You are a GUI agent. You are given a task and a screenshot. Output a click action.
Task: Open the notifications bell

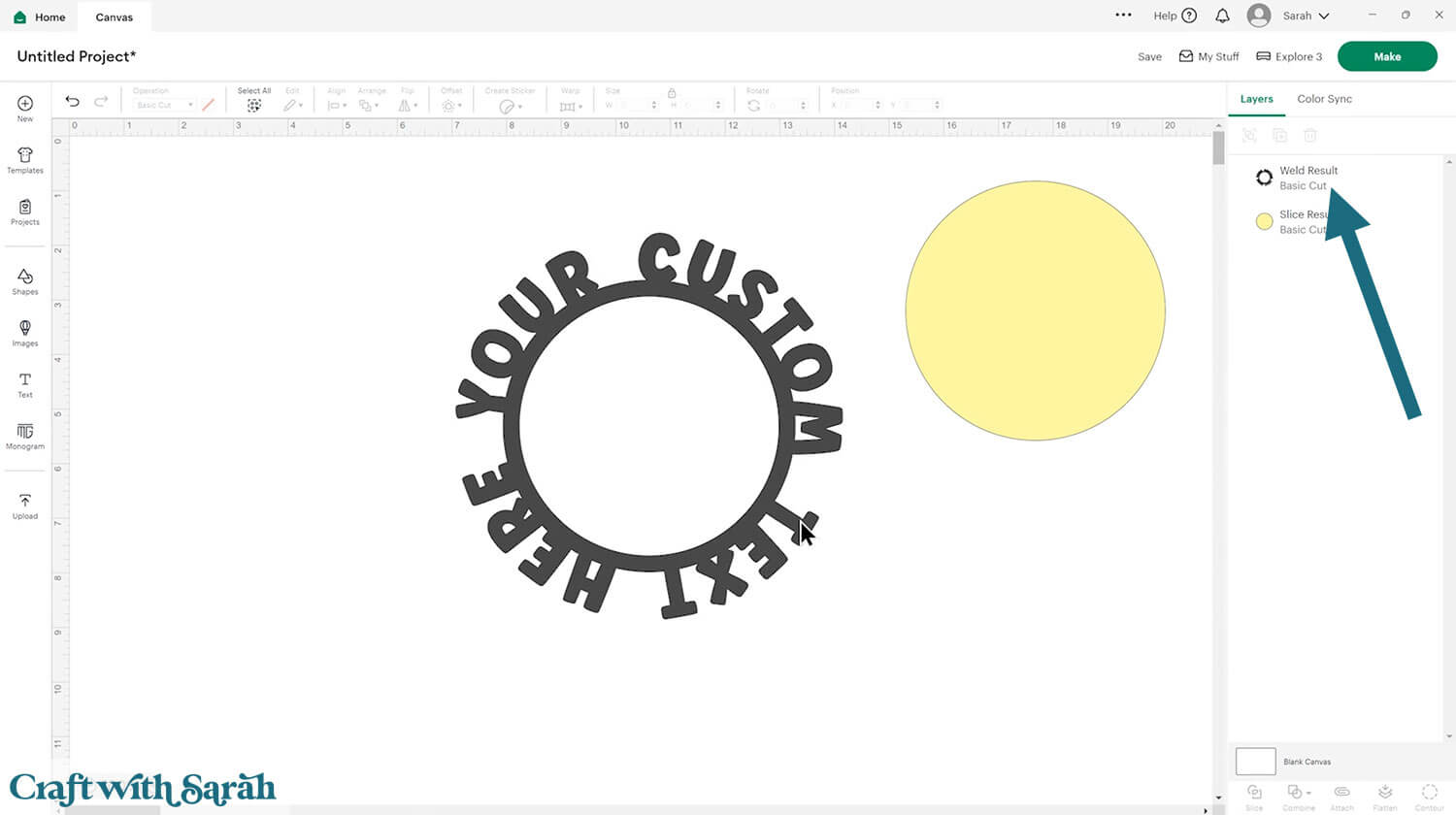[1222, 16]
